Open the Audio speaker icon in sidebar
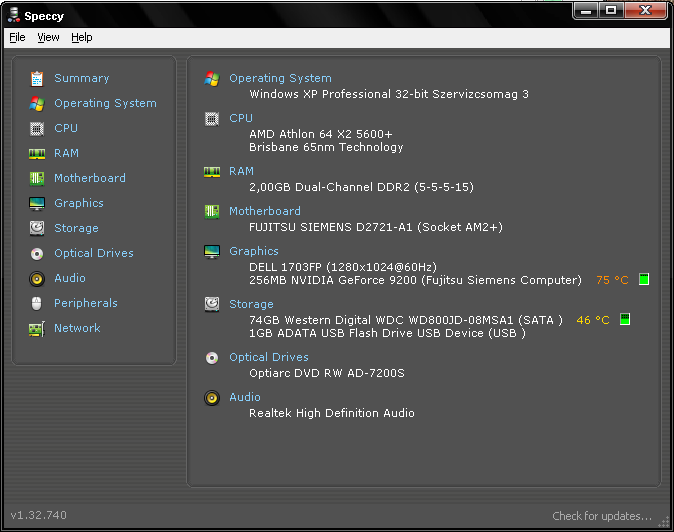 (37, 278)
